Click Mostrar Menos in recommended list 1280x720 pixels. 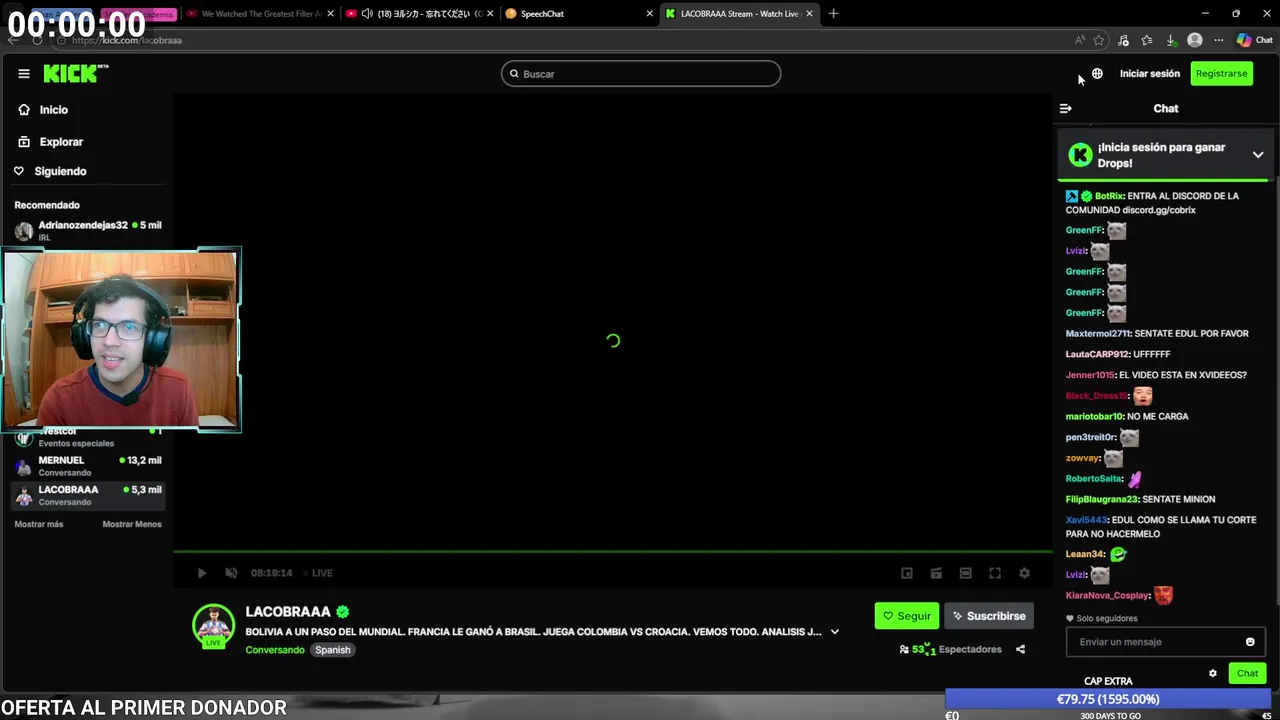pos(132,524)
